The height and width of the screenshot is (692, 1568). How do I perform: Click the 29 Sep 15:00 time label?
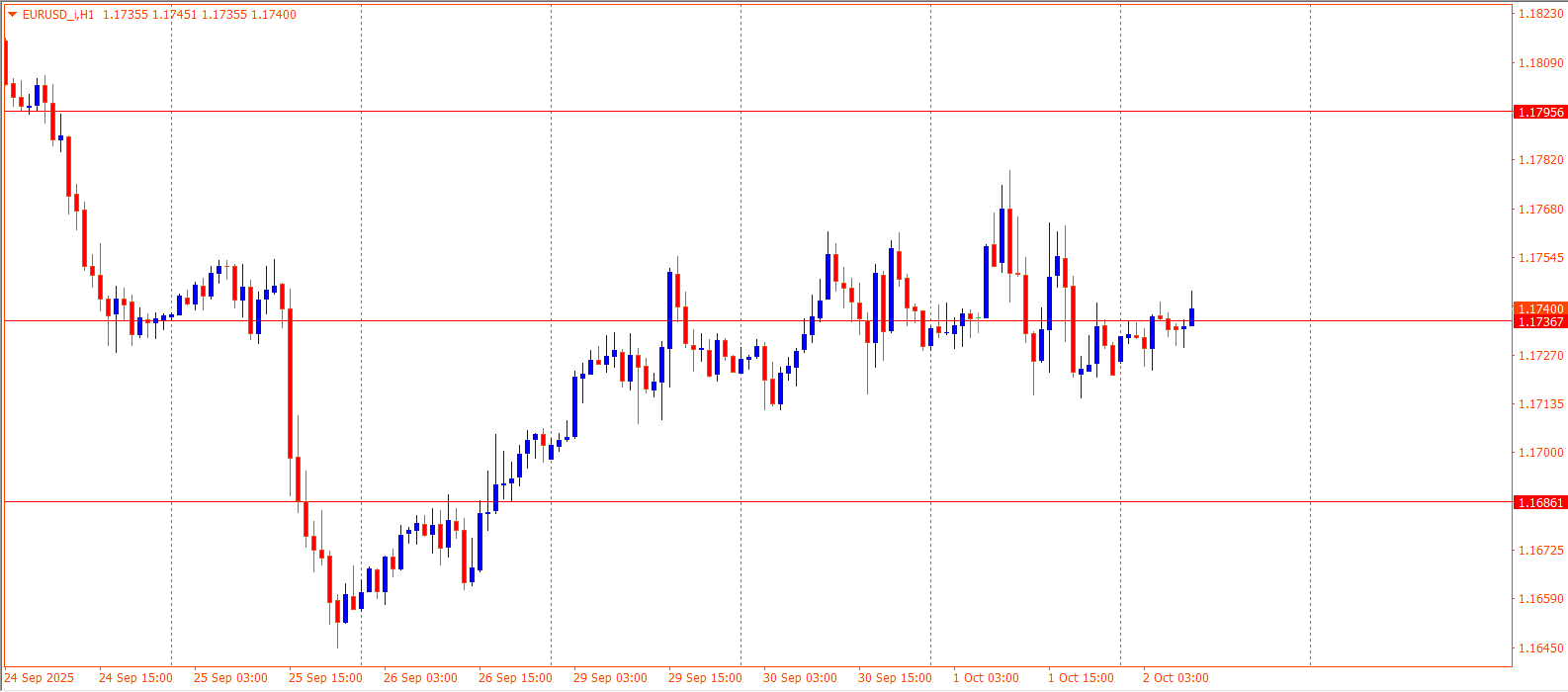705,678
